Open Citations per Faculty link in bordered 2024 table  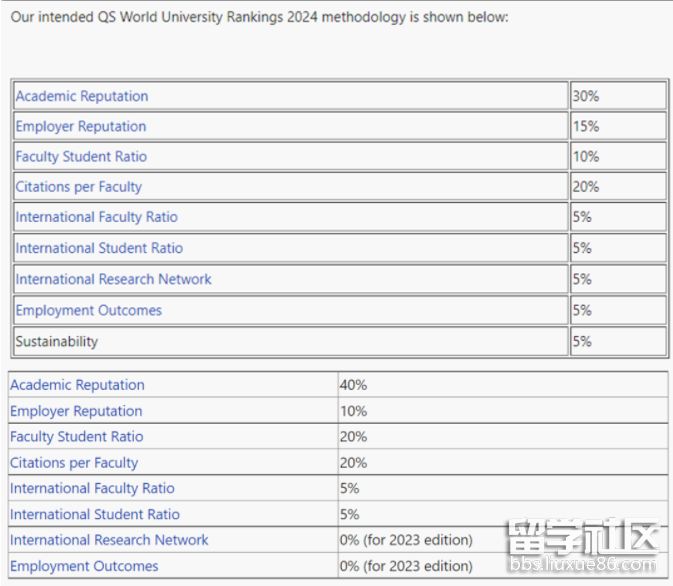click(x=79, y=186)
